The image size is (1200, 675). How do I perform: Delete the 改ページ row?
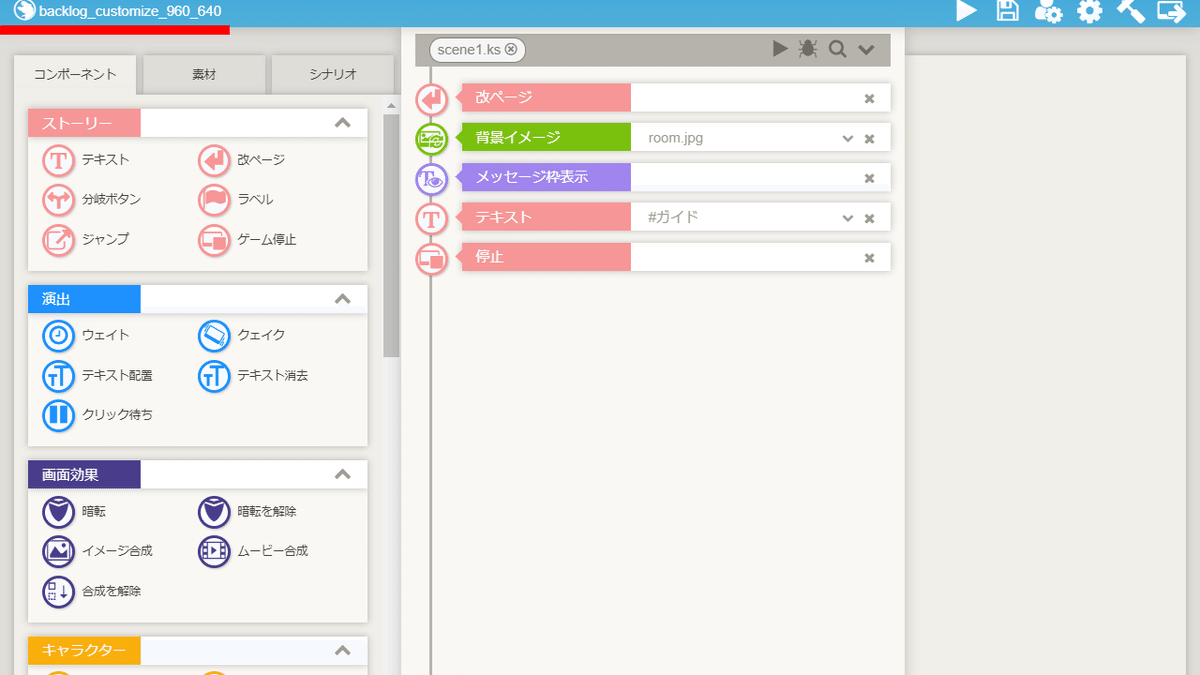pos(869,99)
